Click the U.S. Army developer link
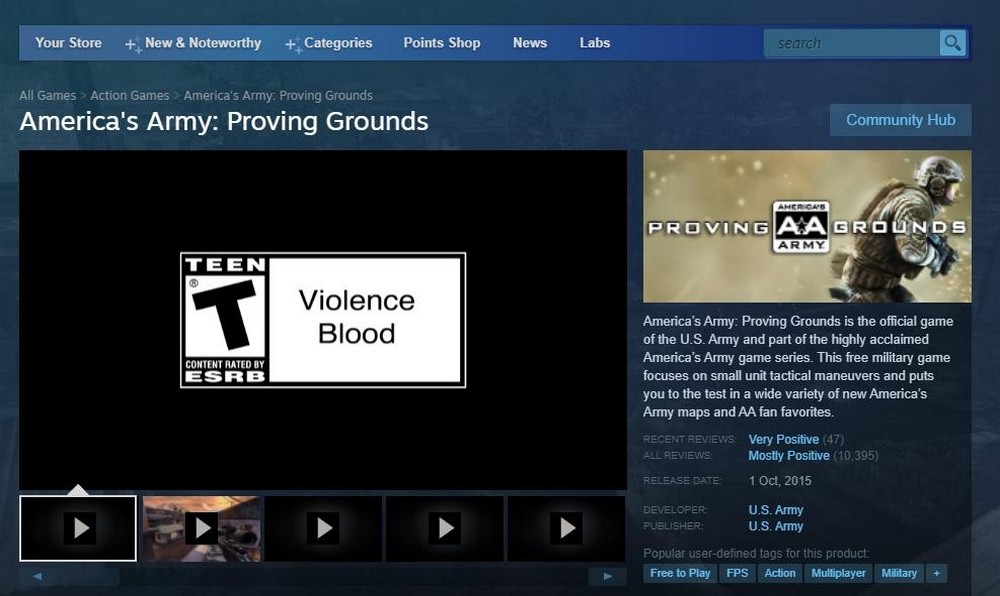The width and height of the screenshot is (1000, 596). coord(775,510)
